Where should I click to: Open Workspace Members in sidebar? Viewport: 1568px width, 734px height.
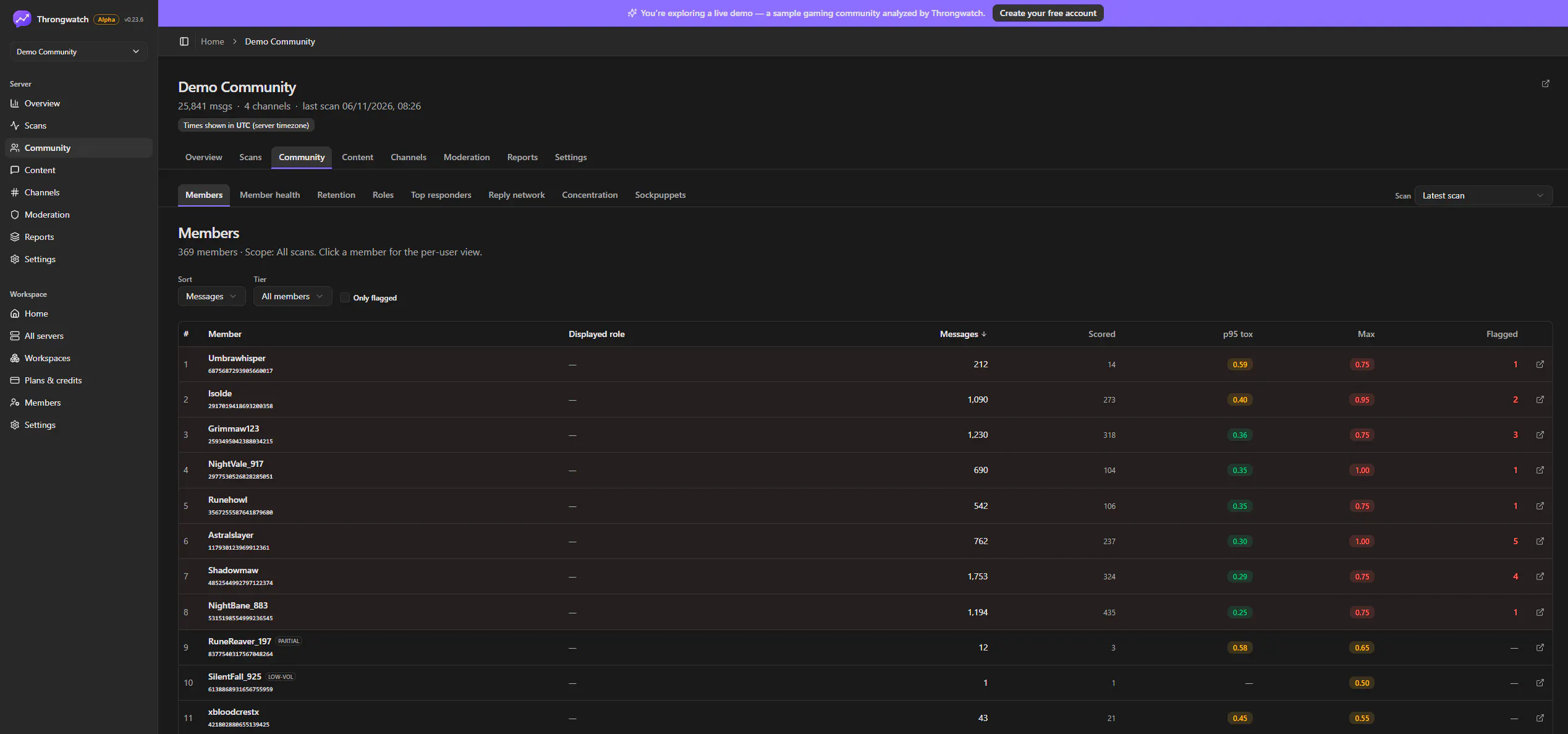click(78, 403)
